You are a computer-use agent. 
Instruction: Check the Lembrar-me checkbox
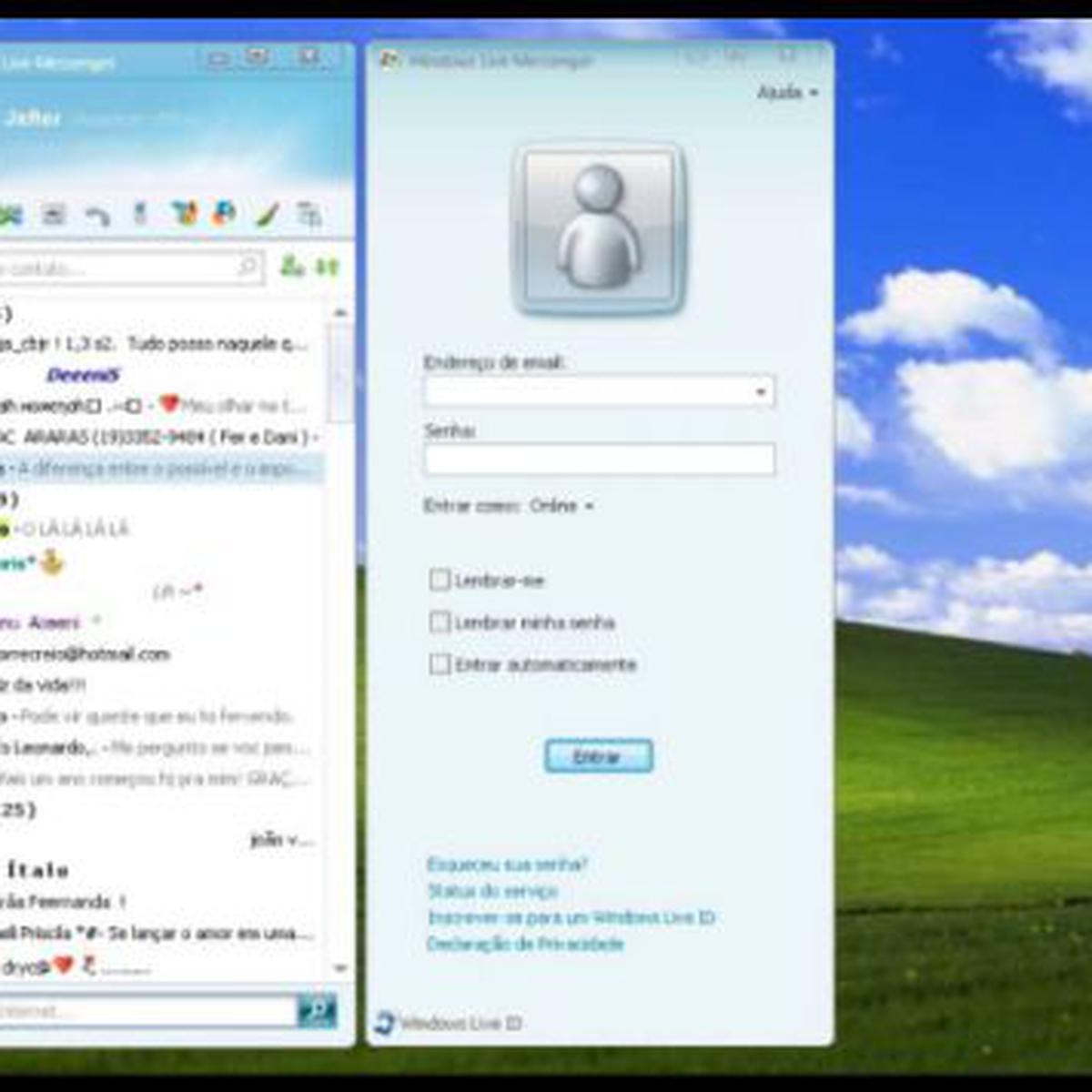(x=440, y=580)
